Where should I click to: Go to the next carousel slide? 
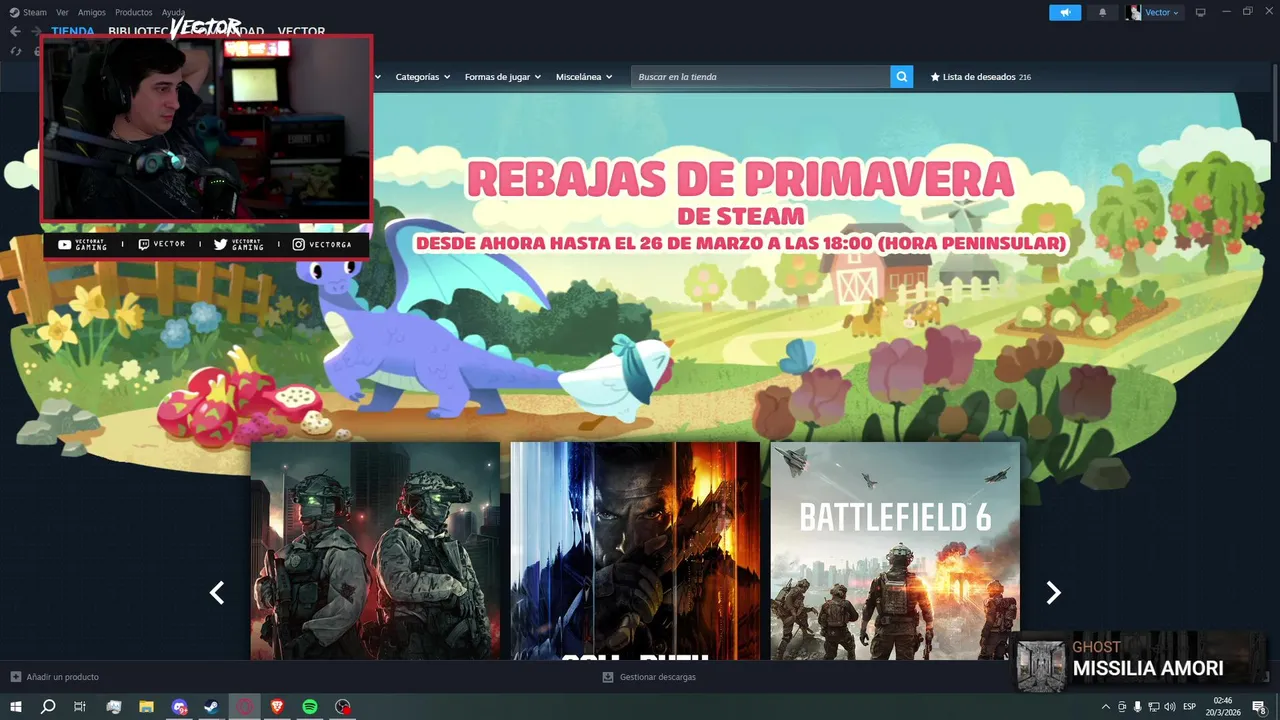tap(1053, 593)
